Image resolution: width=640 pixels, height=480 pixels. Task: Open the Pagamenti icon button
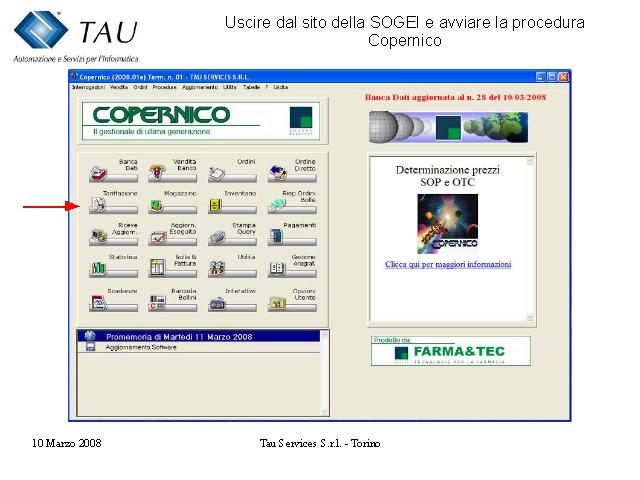pyautogui.click(x=292, y=238)
